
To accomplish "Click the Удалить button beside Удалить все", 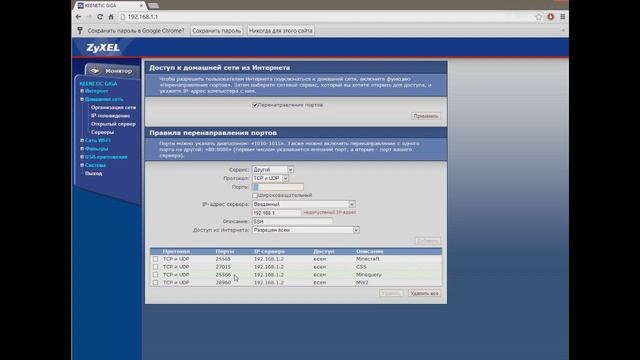I will pyautogui.click(x=391, y=293).
